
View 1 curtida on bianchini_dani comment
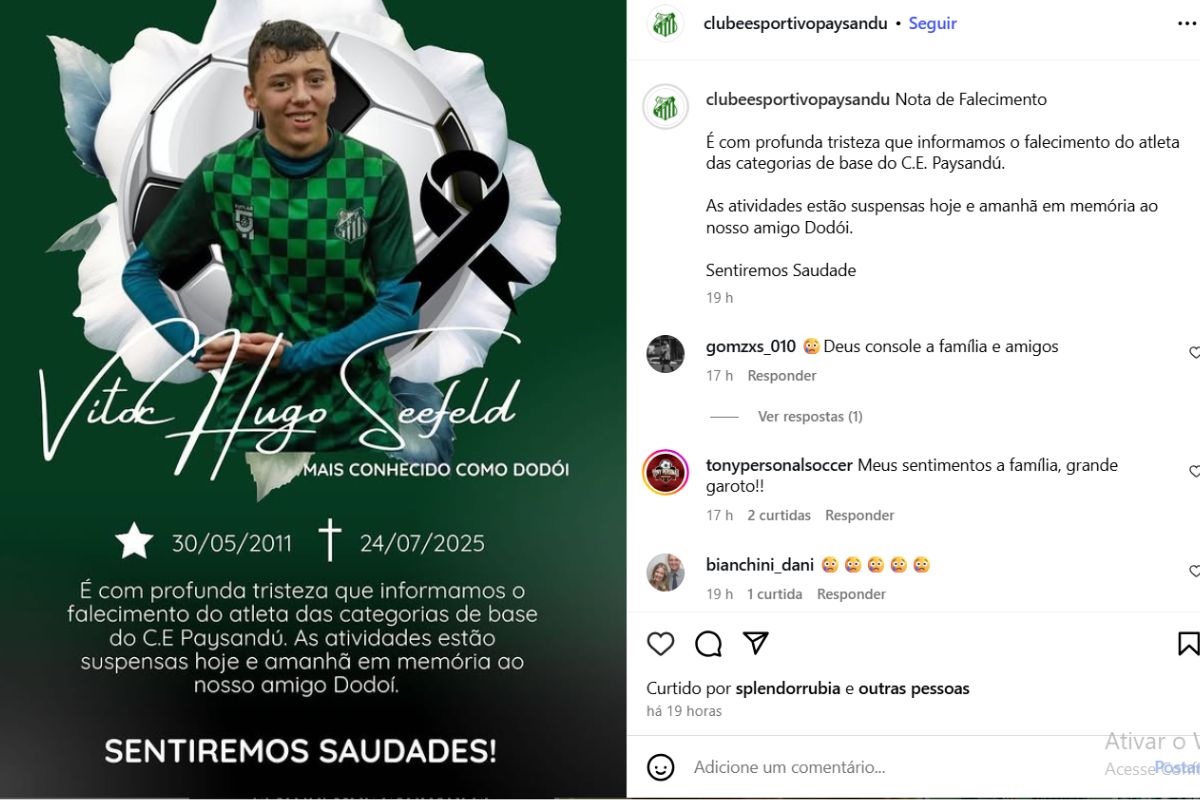(775, 594)
